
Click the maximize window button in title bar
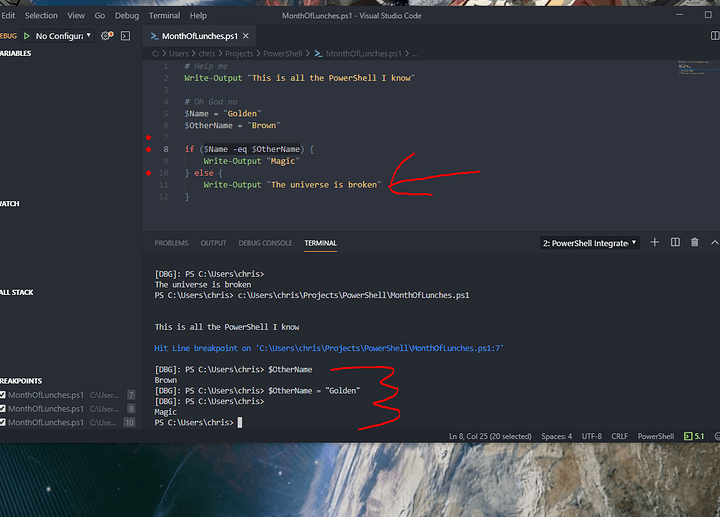[708, 15]
